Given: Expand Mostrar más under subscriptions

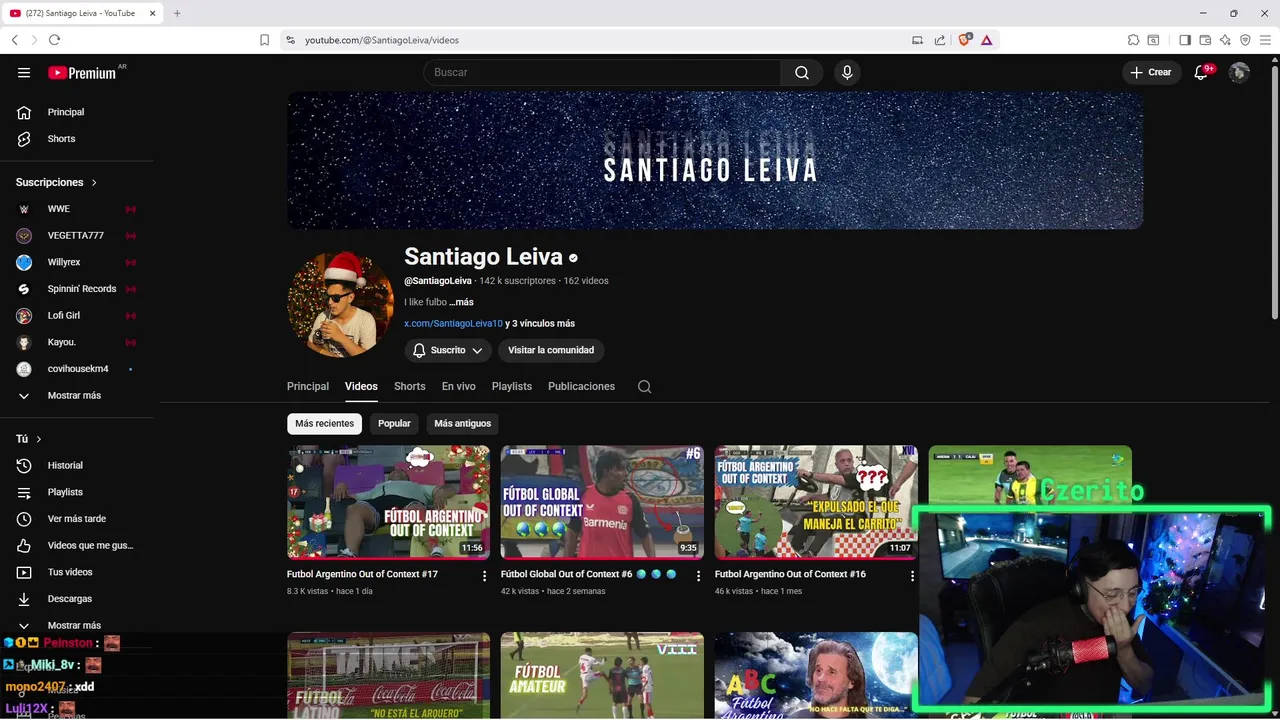Looking at the screenshot, I should [x=76, y=395].
